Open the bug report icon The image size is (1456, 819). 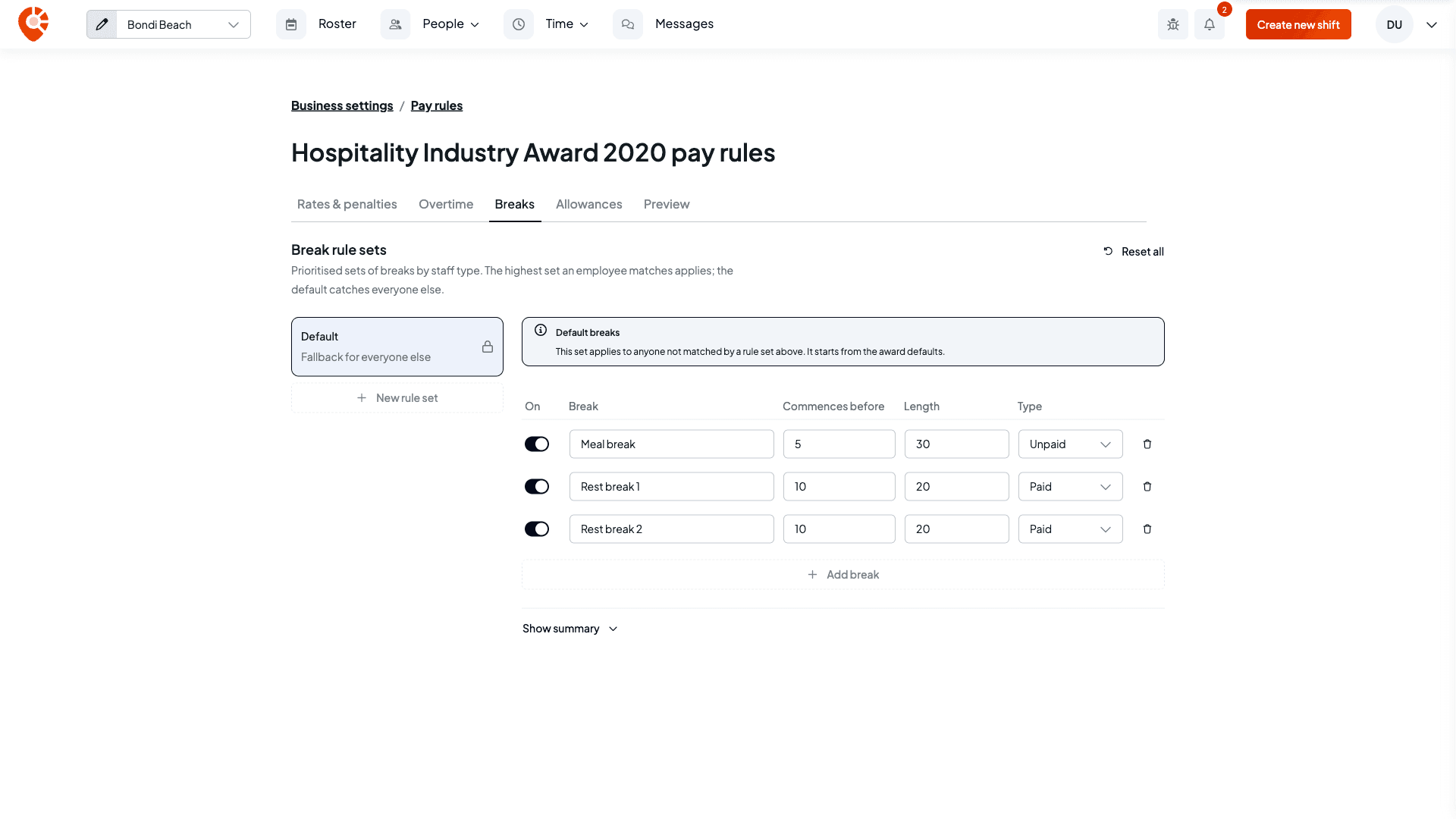(x=1173, y=24)
